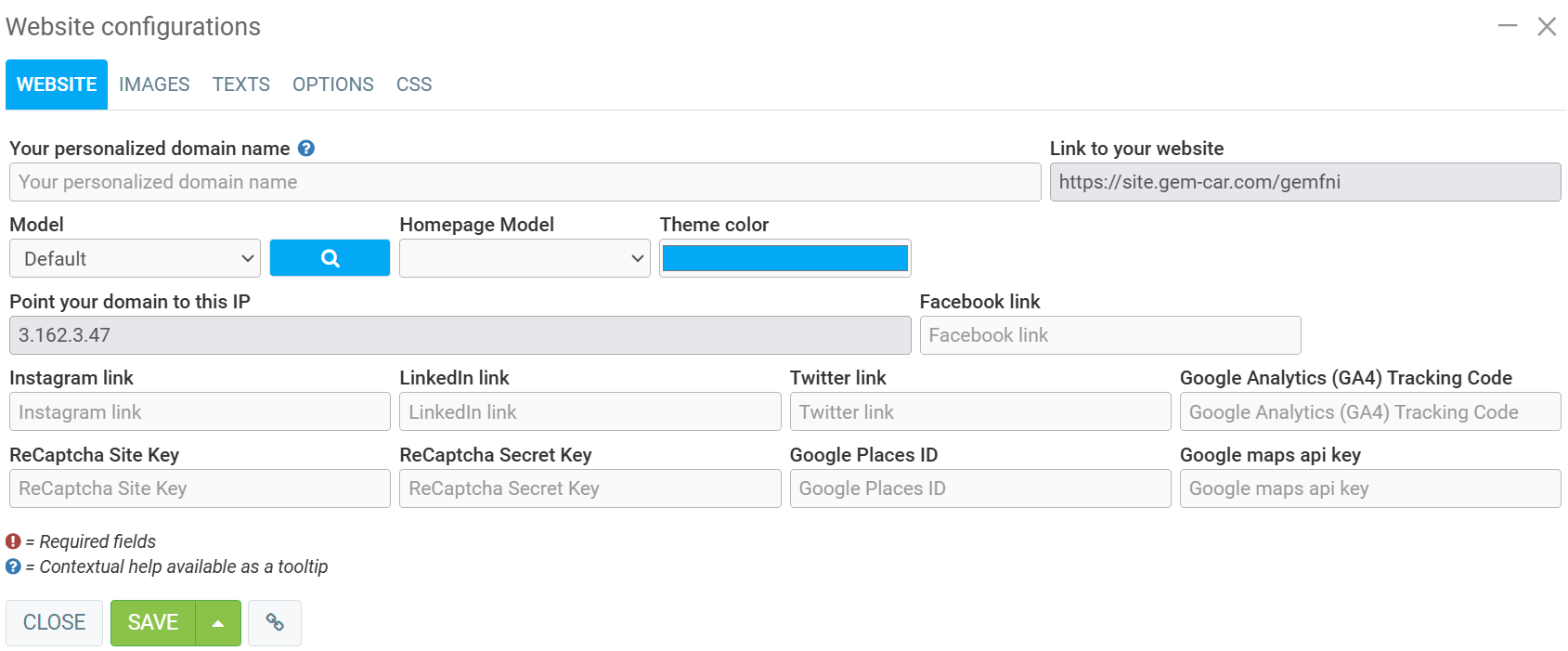This screenshot has width=1568, height=651.
Task: Go to the CSS tab
Action: click(x=414, y=85)
